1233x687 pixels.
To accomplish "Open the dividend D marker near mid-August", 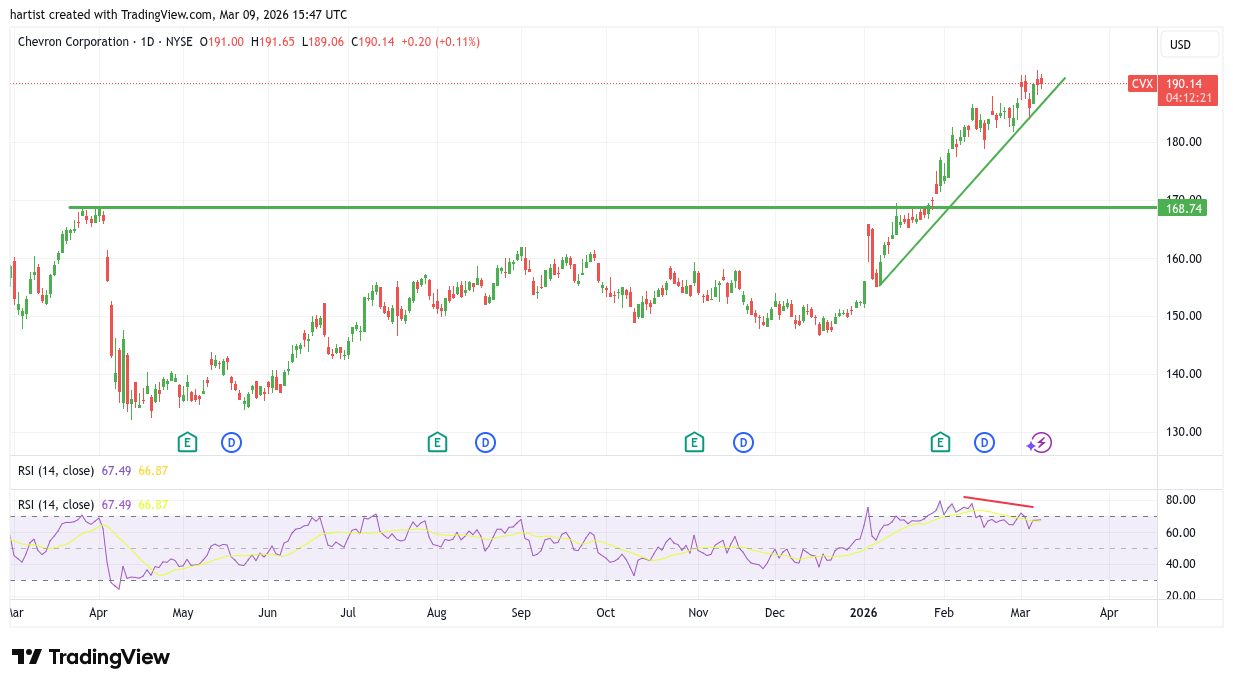I will pos(485,442).
